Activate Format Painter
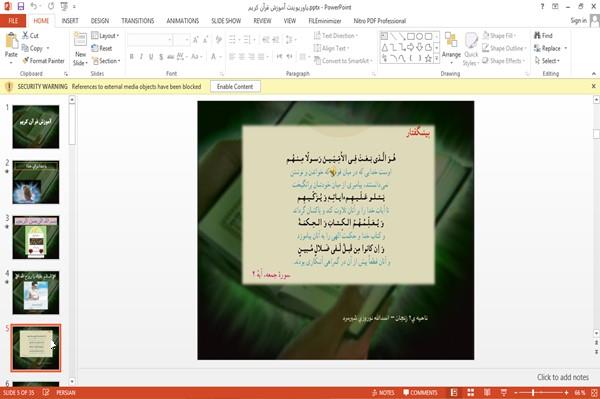This screenshot has width=600, height=399. [43, 61]
